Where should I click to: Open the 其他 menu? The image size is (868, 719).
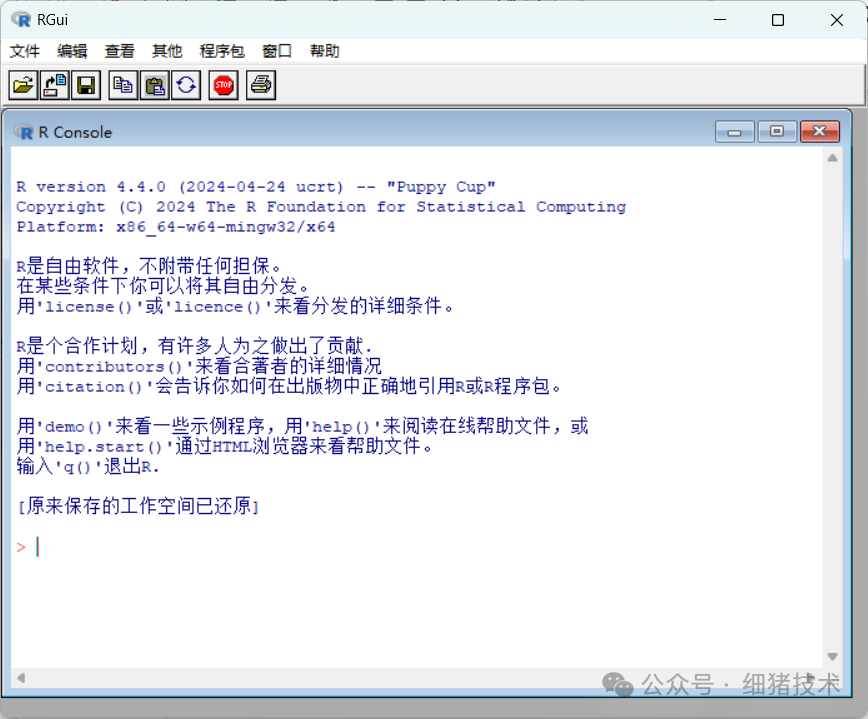point(167,51)
